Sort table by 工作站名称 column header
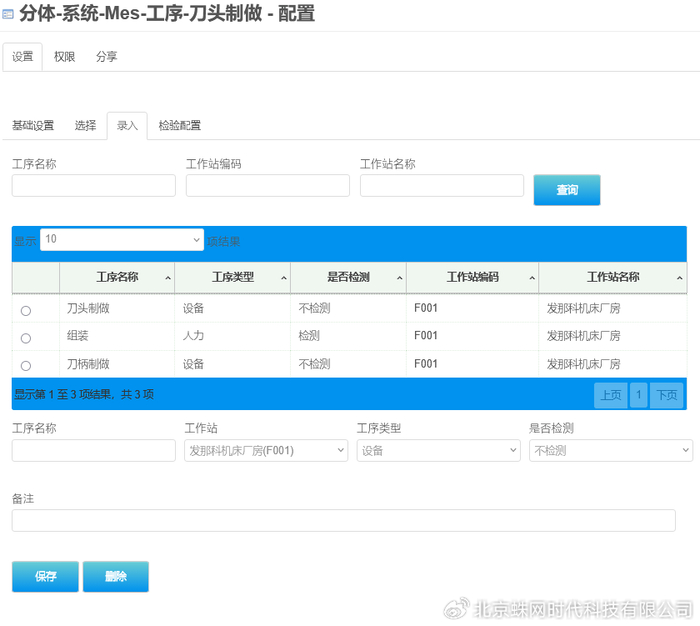 [612, 277]
